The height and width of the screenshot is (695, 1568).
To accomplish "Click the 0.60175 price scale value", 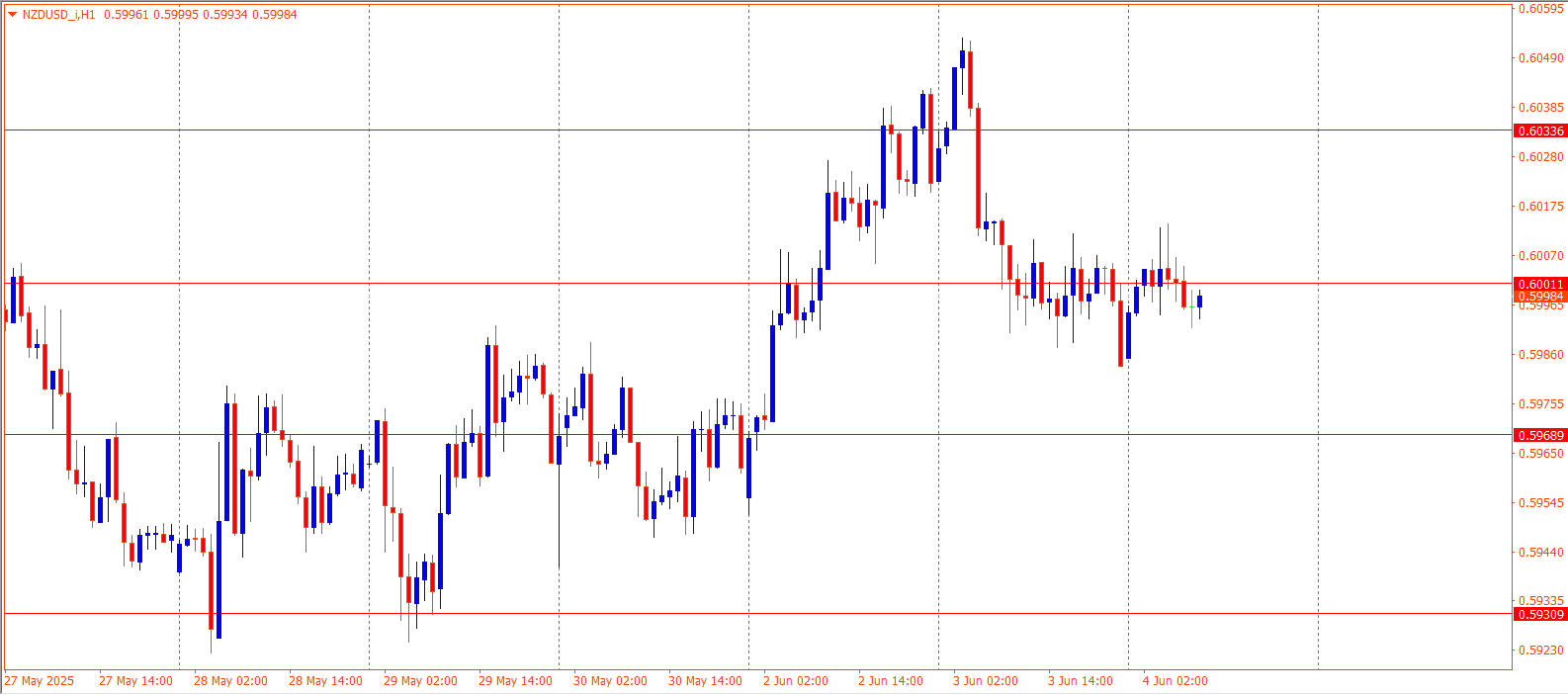I will point(1540,207).
